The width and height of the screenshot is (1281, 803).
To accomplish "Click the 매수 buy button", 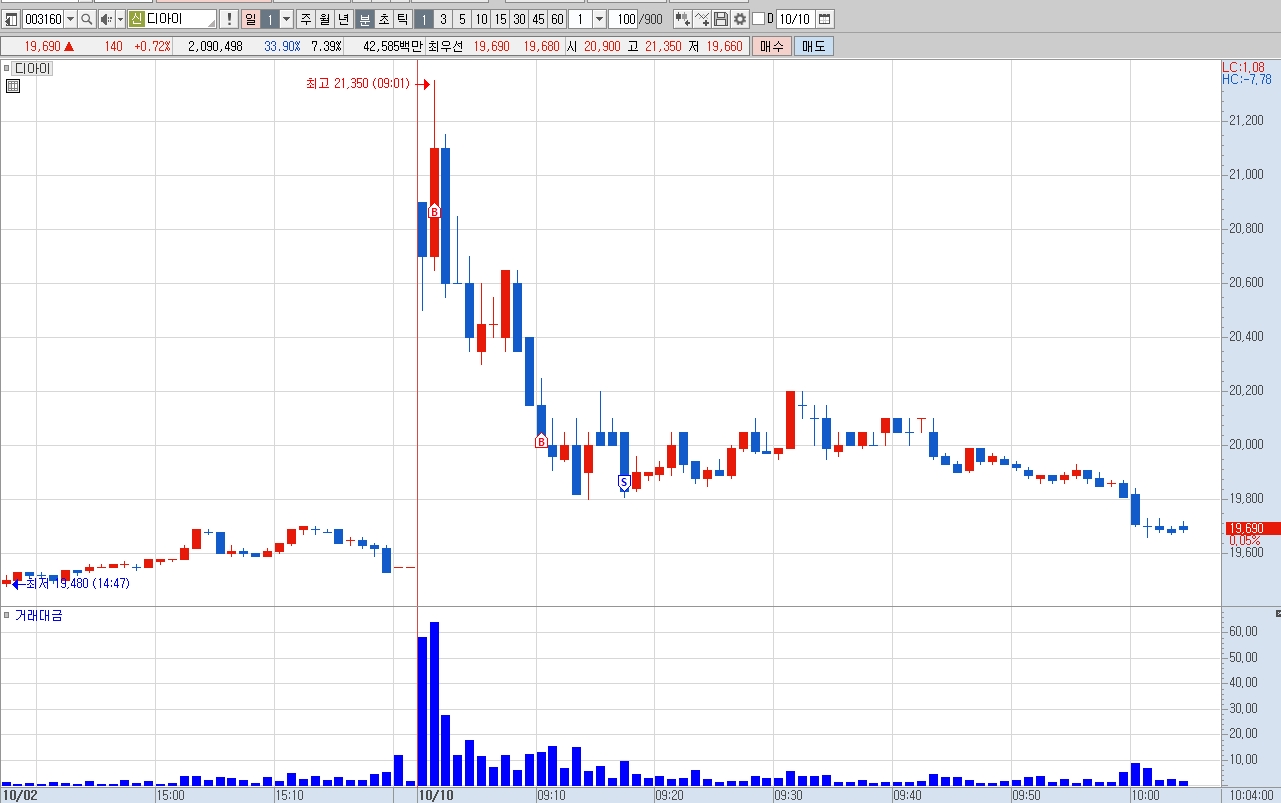I will click(x=772, y=46).
